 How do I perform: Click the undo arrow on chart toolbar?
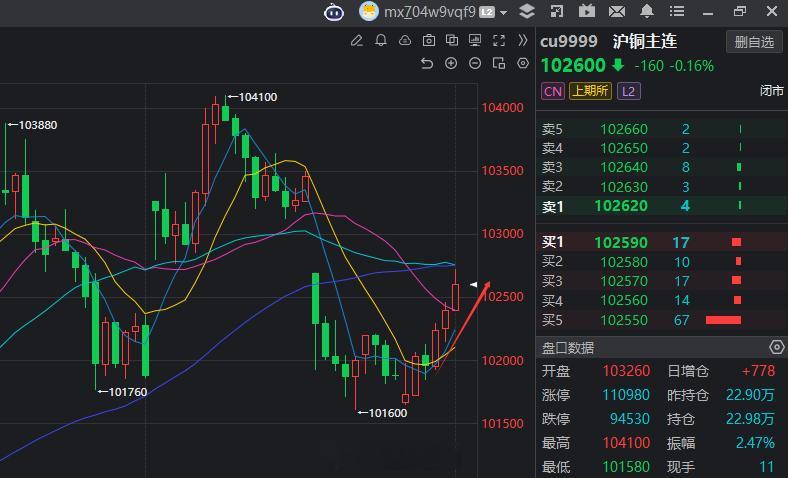(x=427, y=63)
